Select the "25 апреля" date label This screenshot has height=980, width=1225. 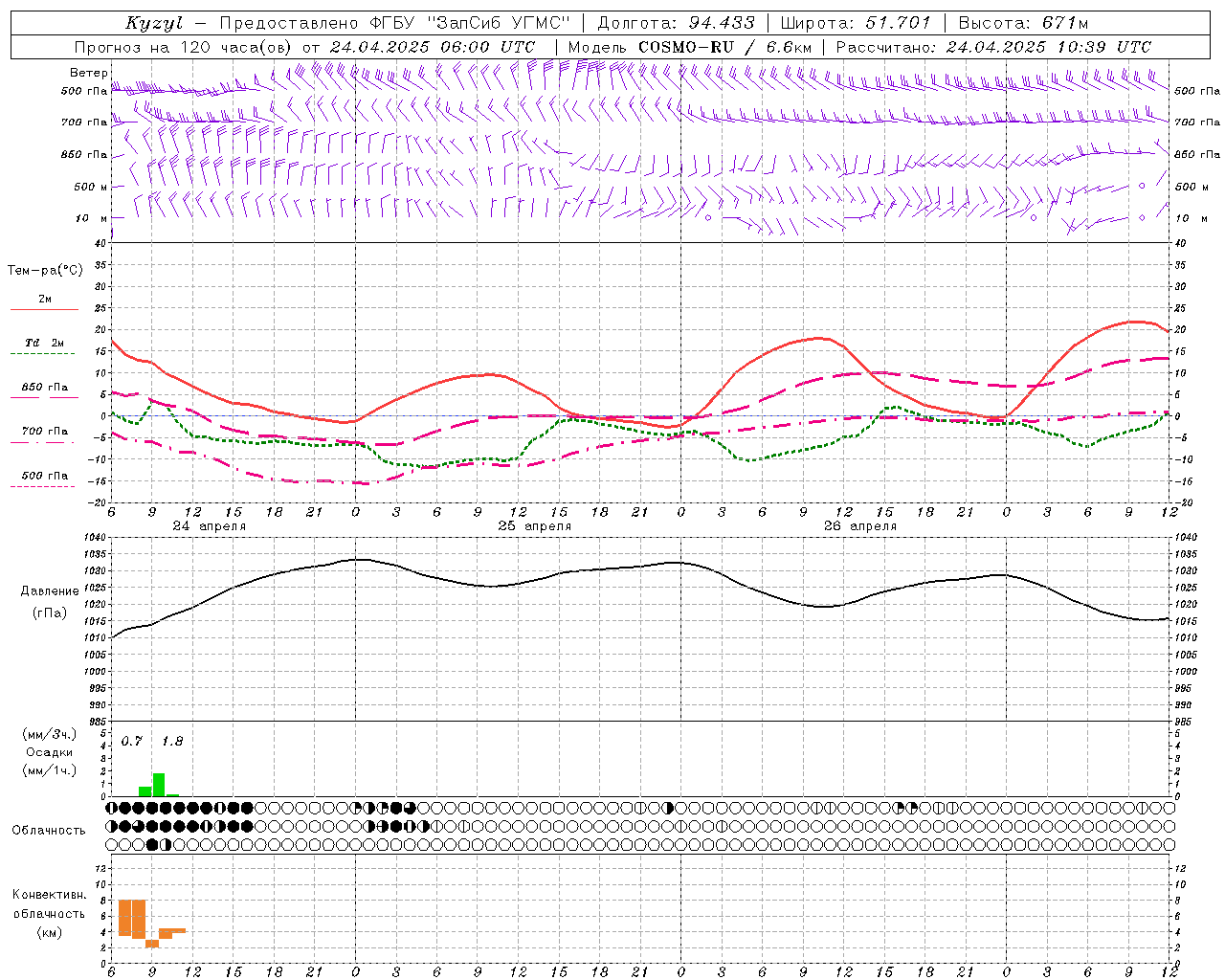(535, 526)
